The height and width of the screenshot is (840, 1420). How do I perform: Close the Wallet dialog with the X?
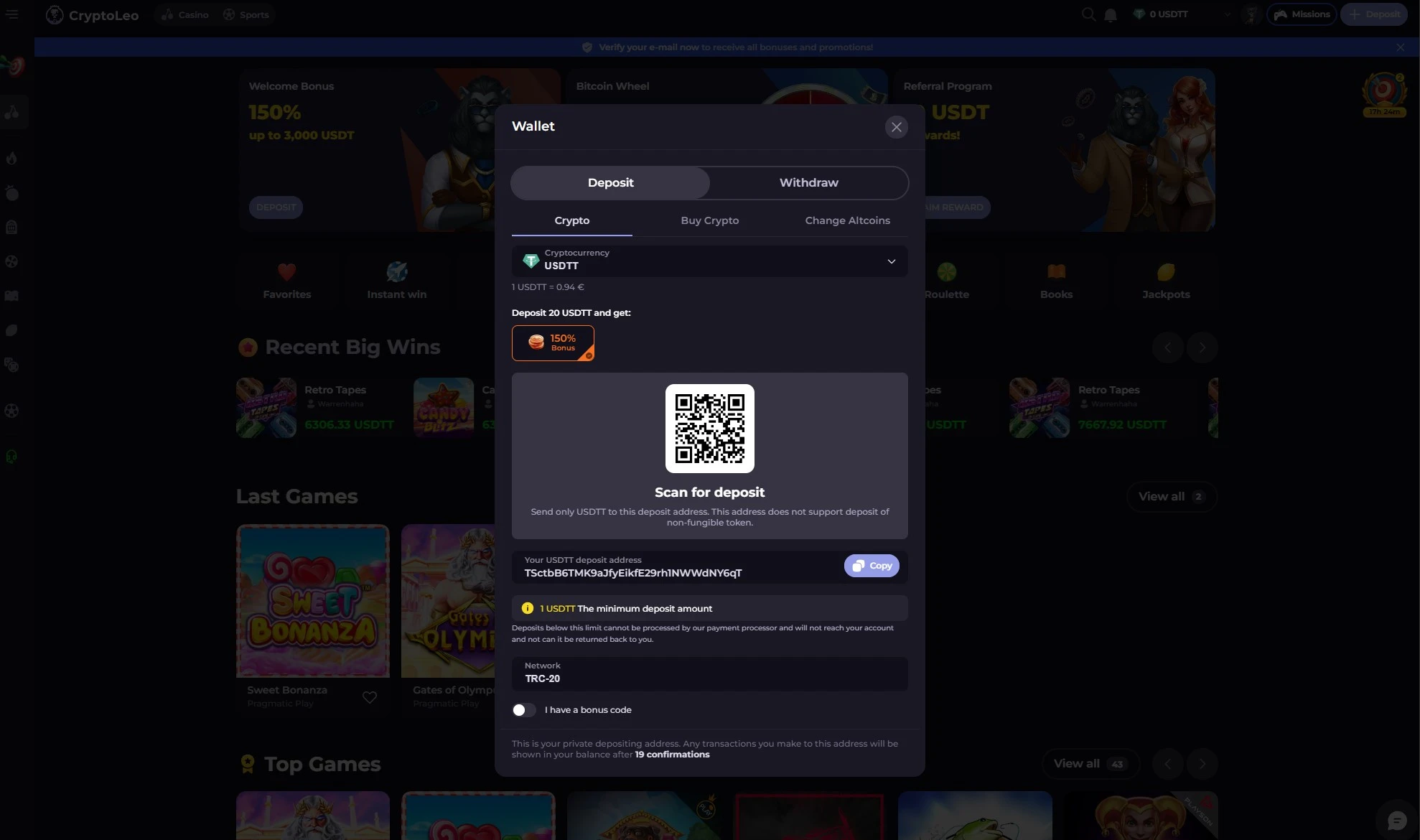pos(896,127)
